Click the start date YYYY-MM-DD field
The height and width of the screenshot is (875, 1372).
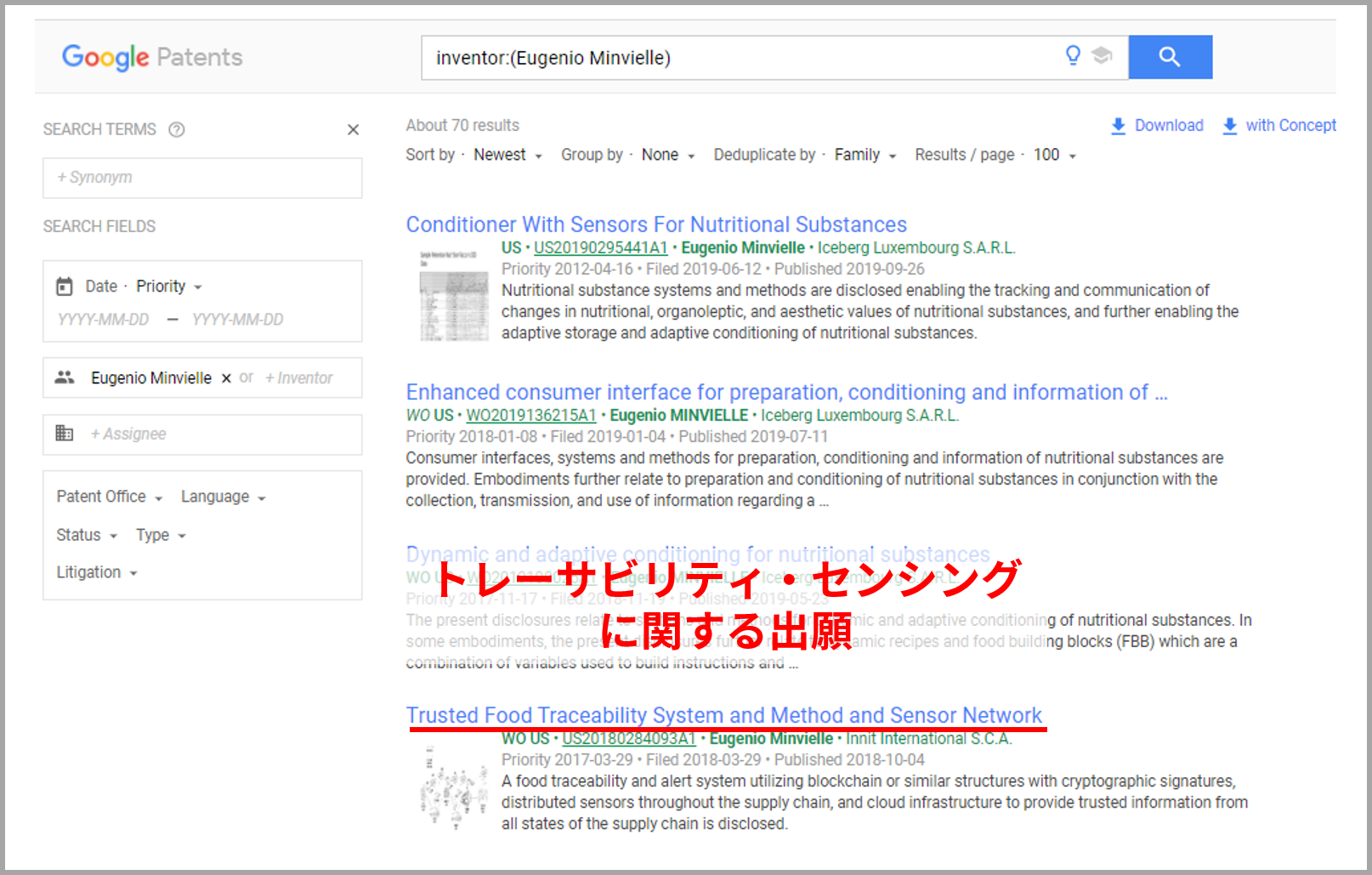pyautogui.click(x=104, y=320)
